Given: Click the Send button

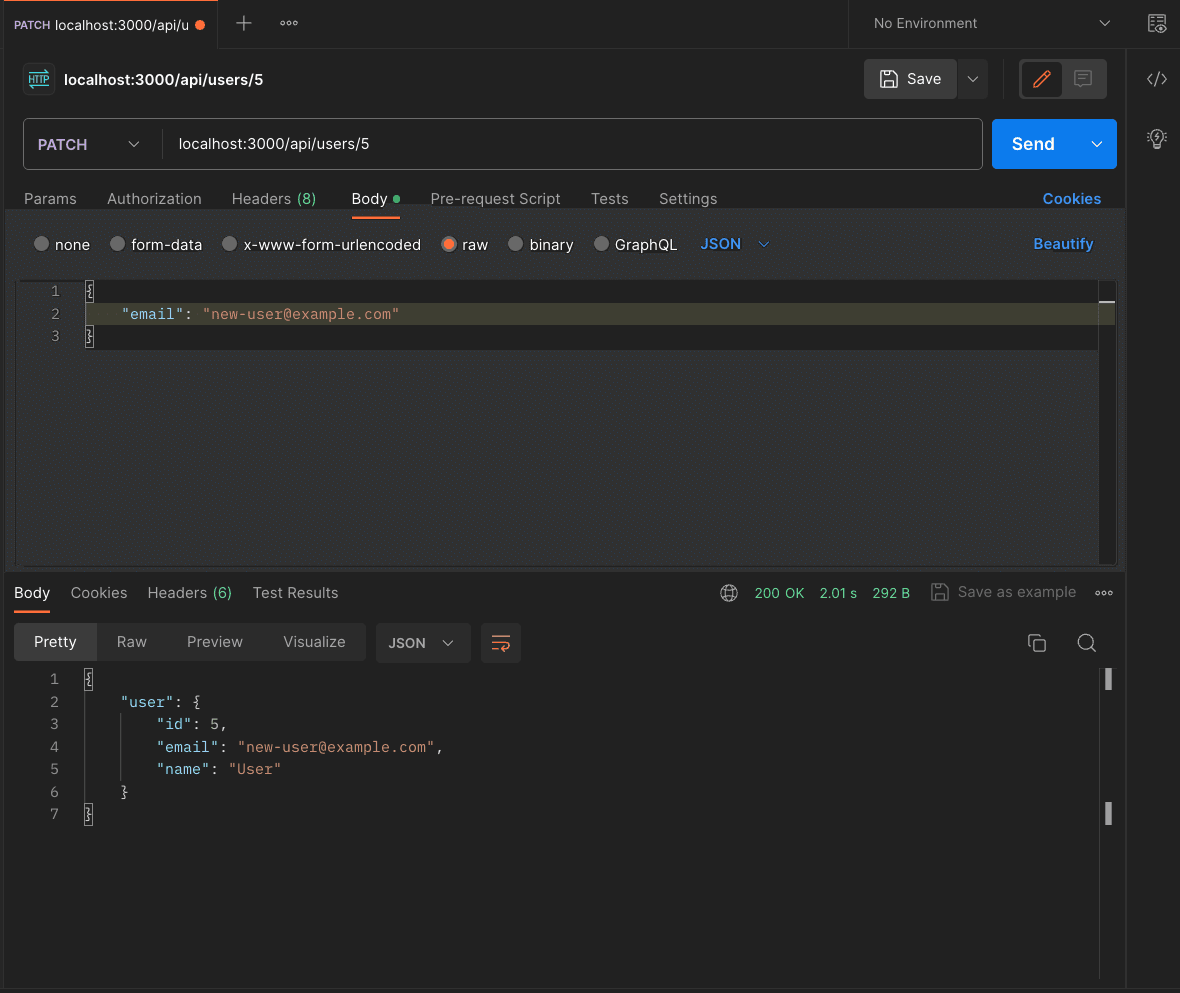Looking at the screenshot, I should click(1033, 143).
